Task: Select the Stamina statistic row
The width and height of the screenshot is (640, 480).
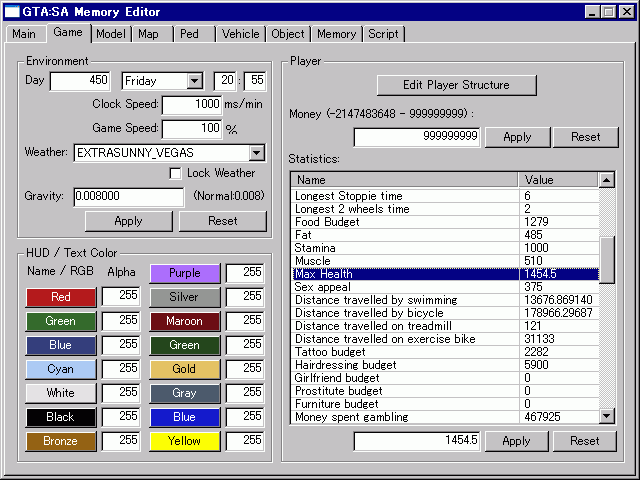Action: point(446,248)
